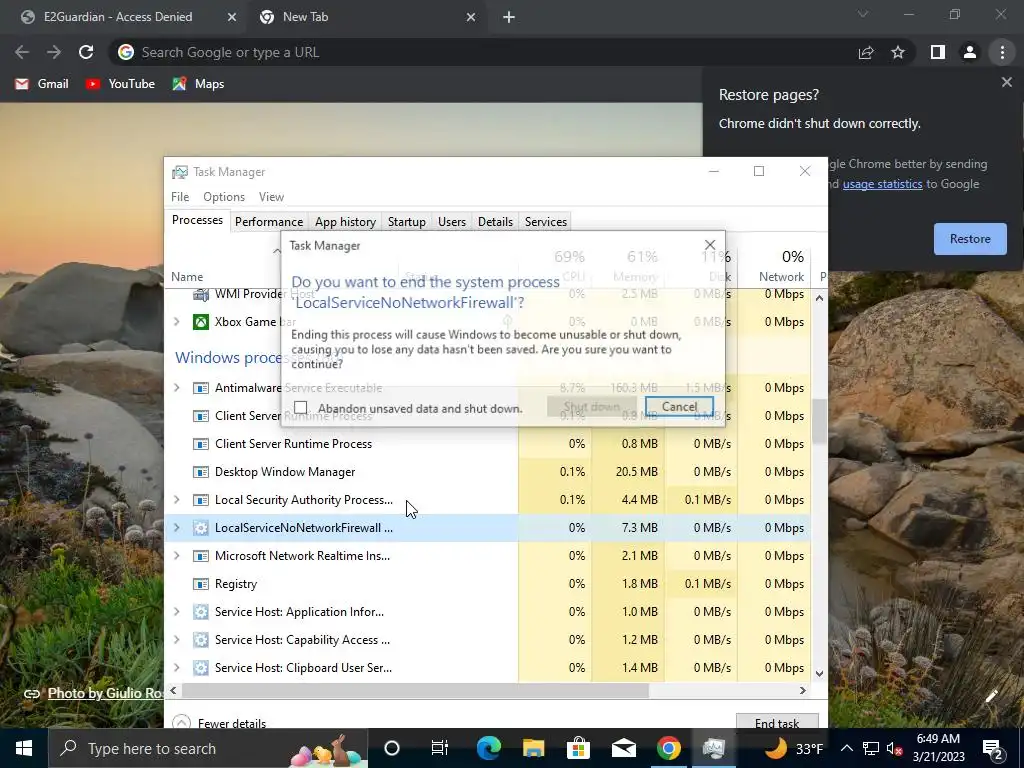Expand Service Host: Clipboard User Service row
This screenshot has width=1024, height=768.
pos(176,667)
